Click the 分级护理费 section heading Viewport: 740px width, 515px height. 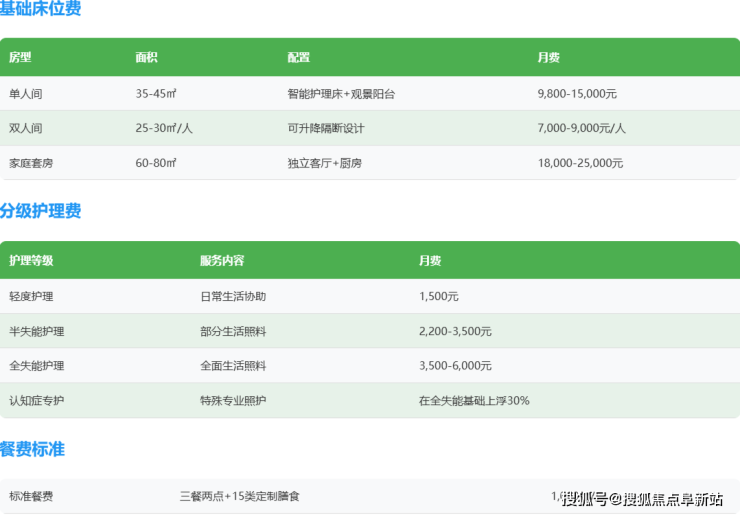[41, 211]
